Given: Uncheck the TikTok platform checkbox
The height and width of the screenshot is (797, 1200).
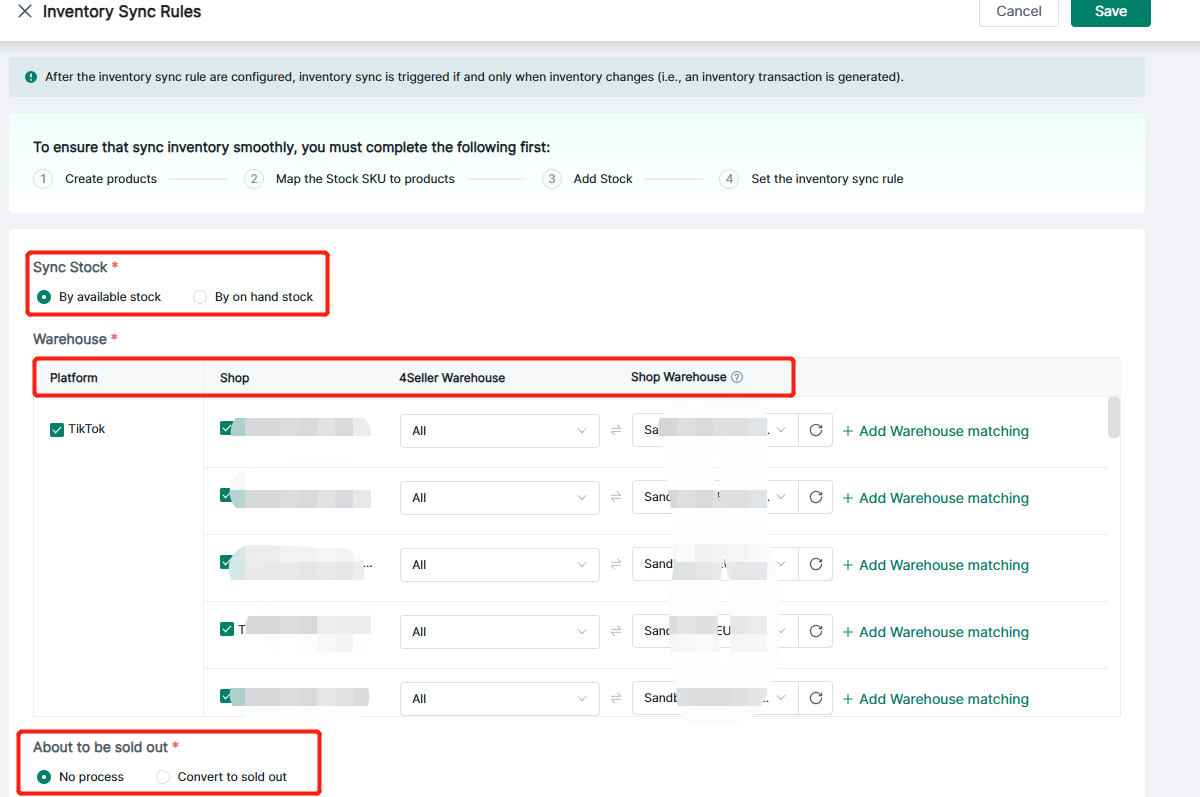Looking at the screenshot, I should (57, 430).
